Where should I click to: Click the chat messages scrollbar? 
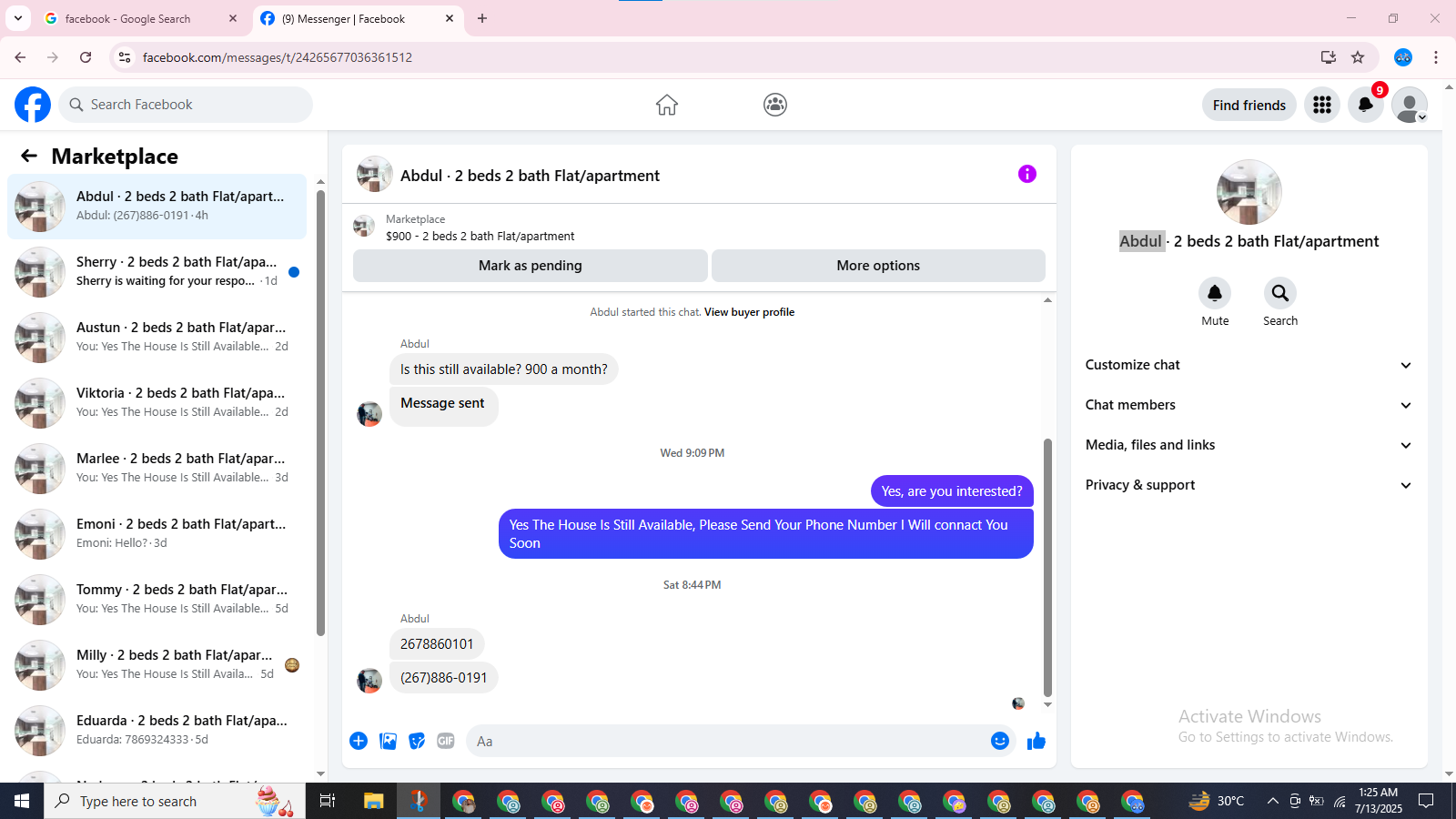[1047, 567]
